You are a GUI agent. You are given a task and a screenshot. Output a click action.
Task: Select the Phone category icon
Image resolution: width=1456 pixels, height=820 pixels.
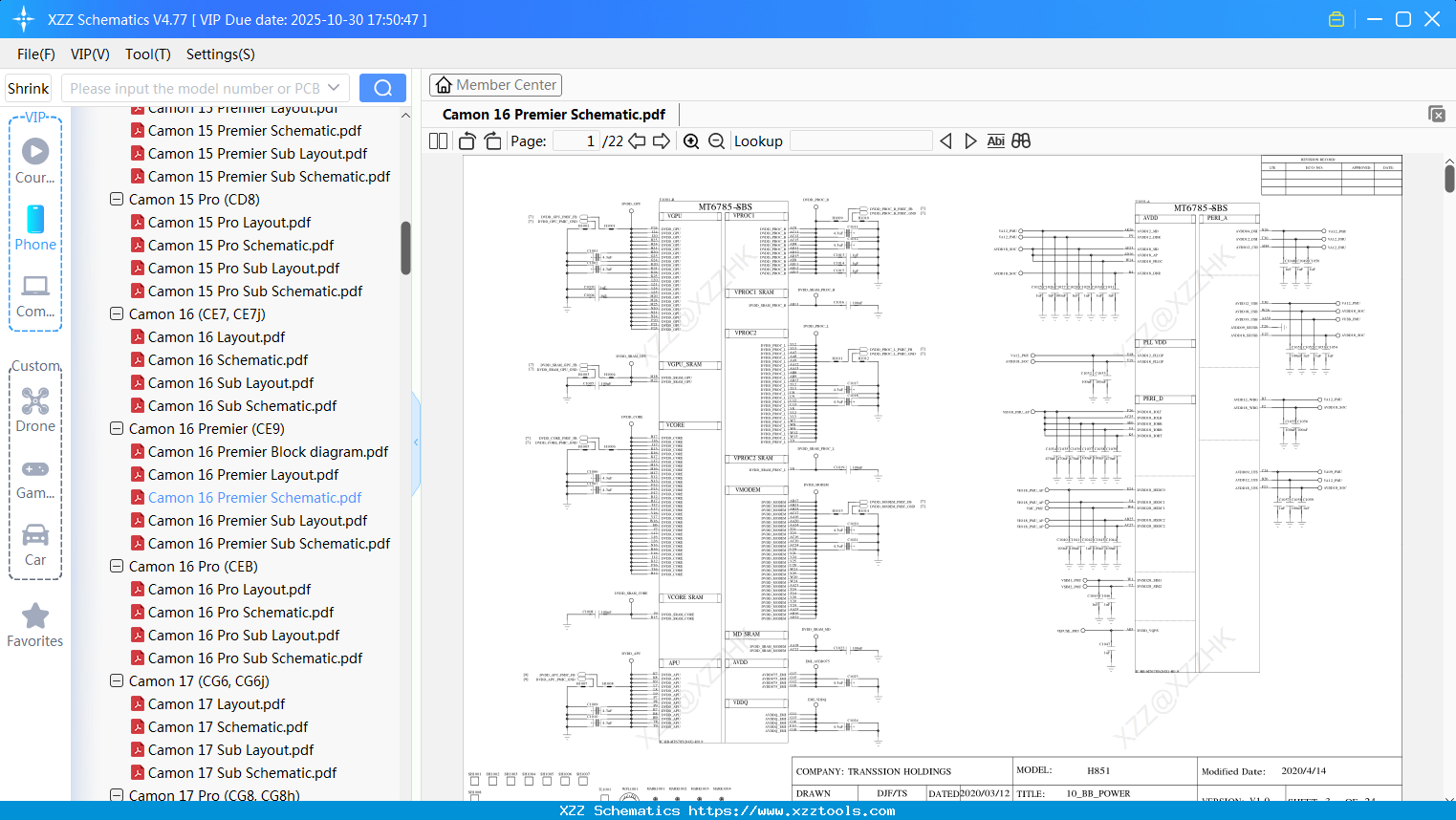tap(35, 227)
